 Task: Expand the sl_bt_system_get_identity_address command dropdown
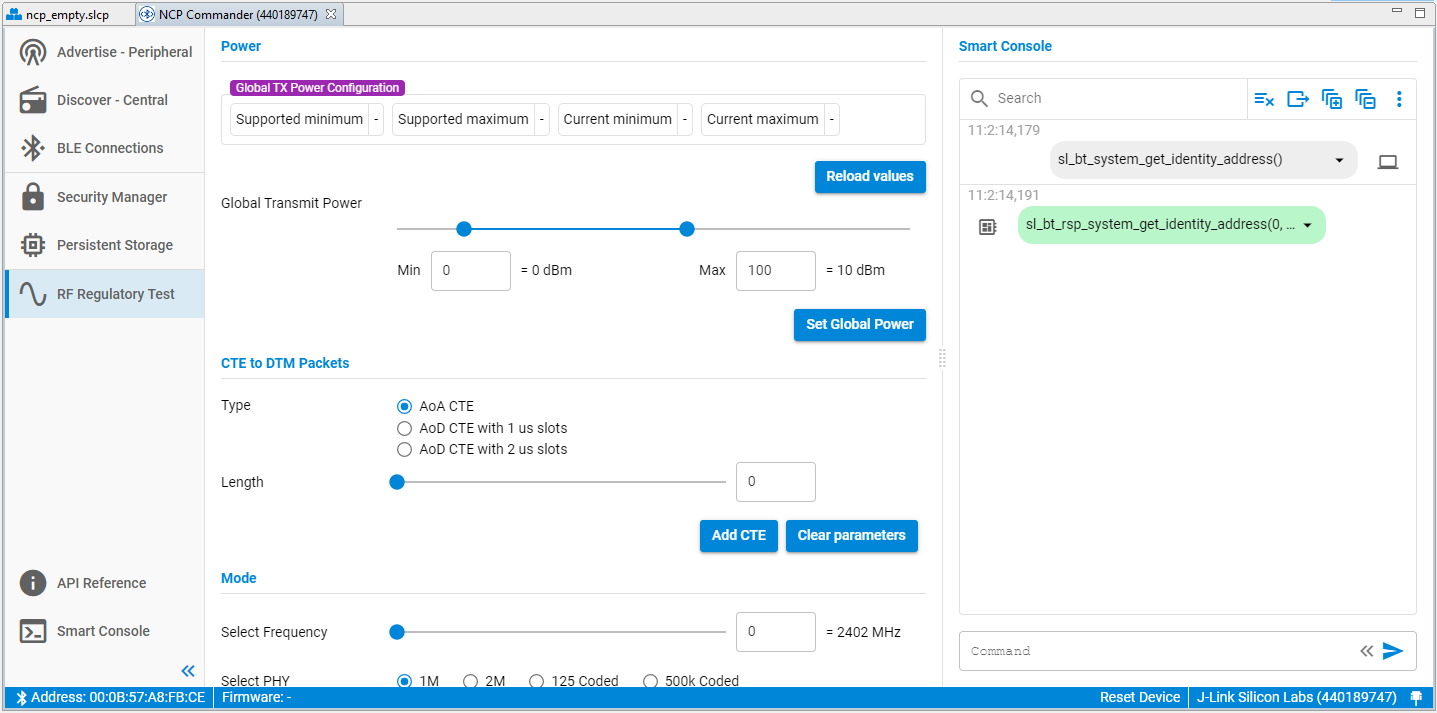pyautogui.click(x=1340, y=159)
